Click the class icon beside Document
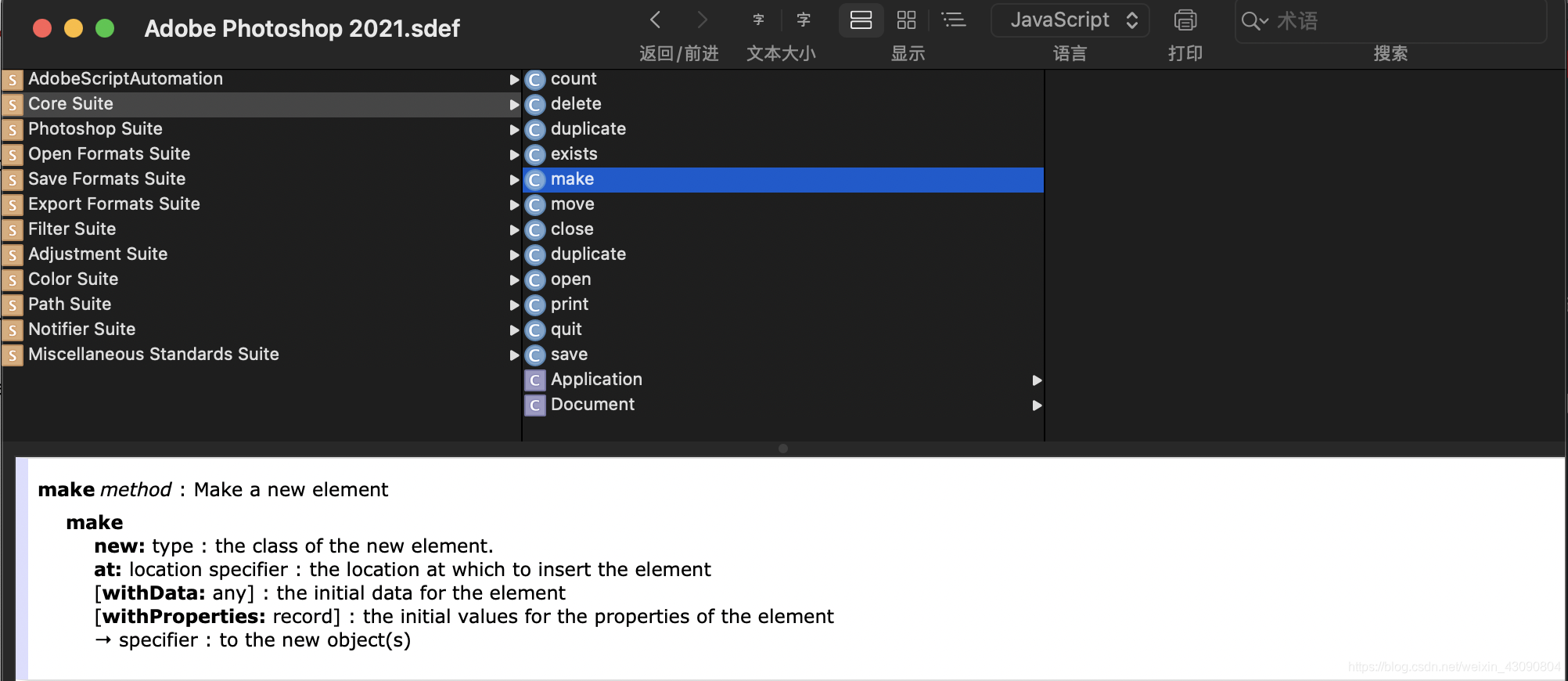The width and height of the screenshot is (1568, 681). (535, 405)
